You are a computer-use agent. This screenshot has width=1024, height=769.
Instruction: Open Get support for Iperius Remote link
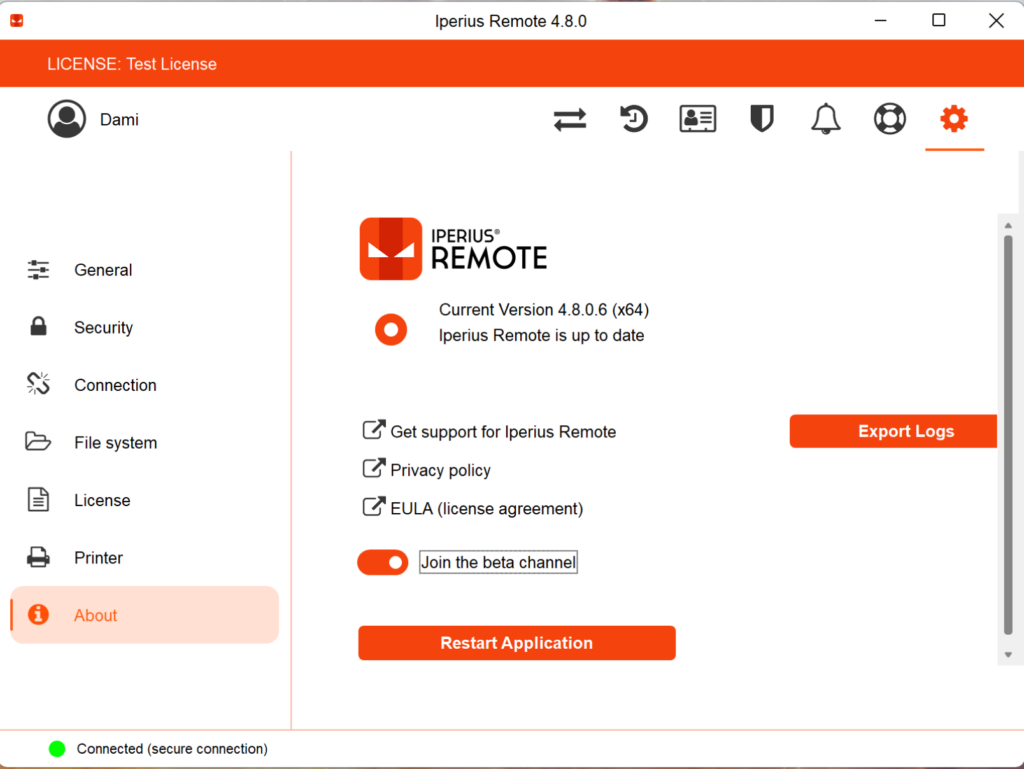[503, 432]
